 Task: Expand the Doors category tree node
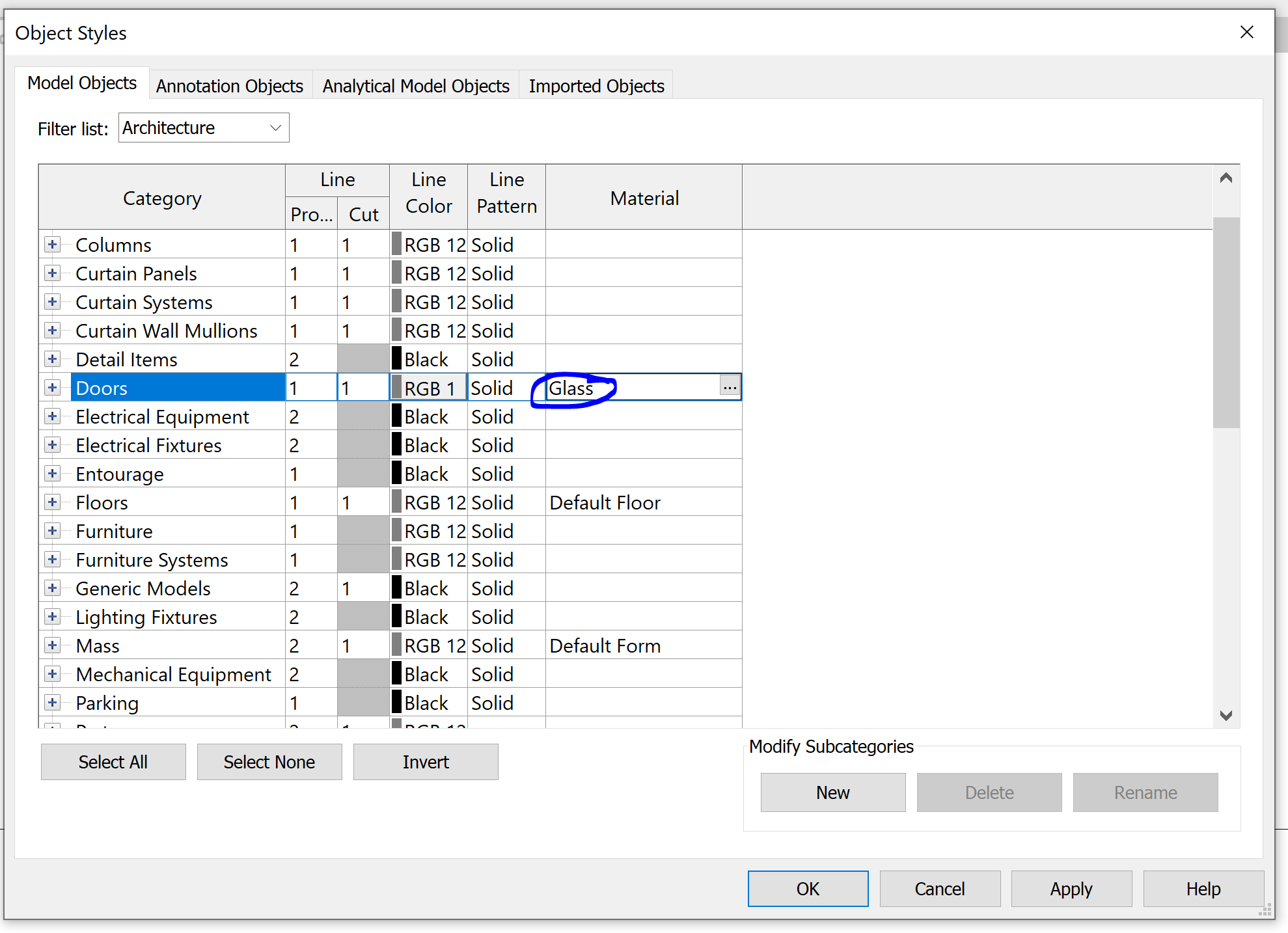pyautogui.click(x=53, y=388)
